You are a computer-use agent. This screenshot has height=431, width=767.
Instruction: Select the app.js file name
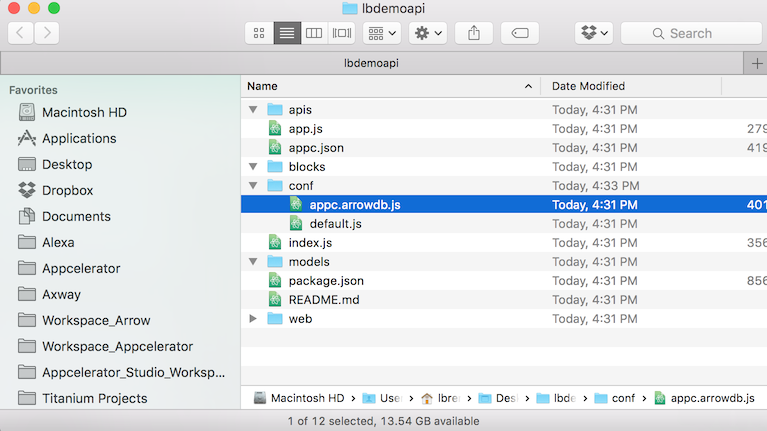click(x=305, y=129)
